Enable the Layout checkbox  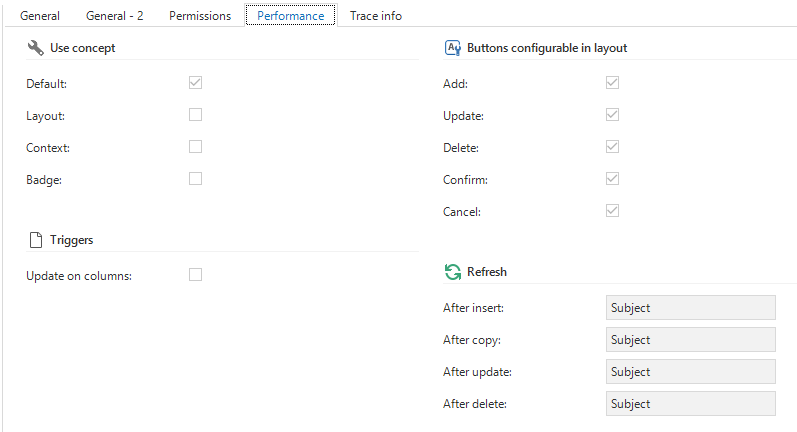point(196,115)
